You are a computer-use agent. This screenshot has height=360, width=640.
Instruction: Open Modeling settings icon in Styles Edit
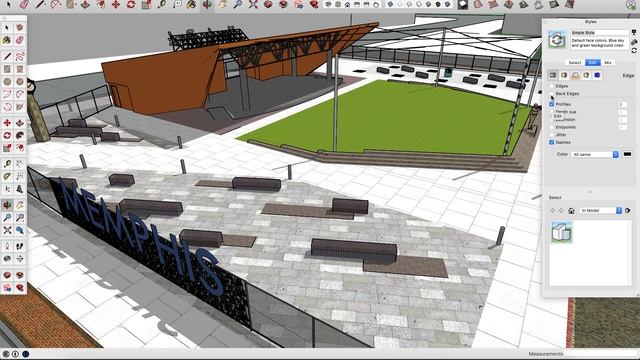597,75
